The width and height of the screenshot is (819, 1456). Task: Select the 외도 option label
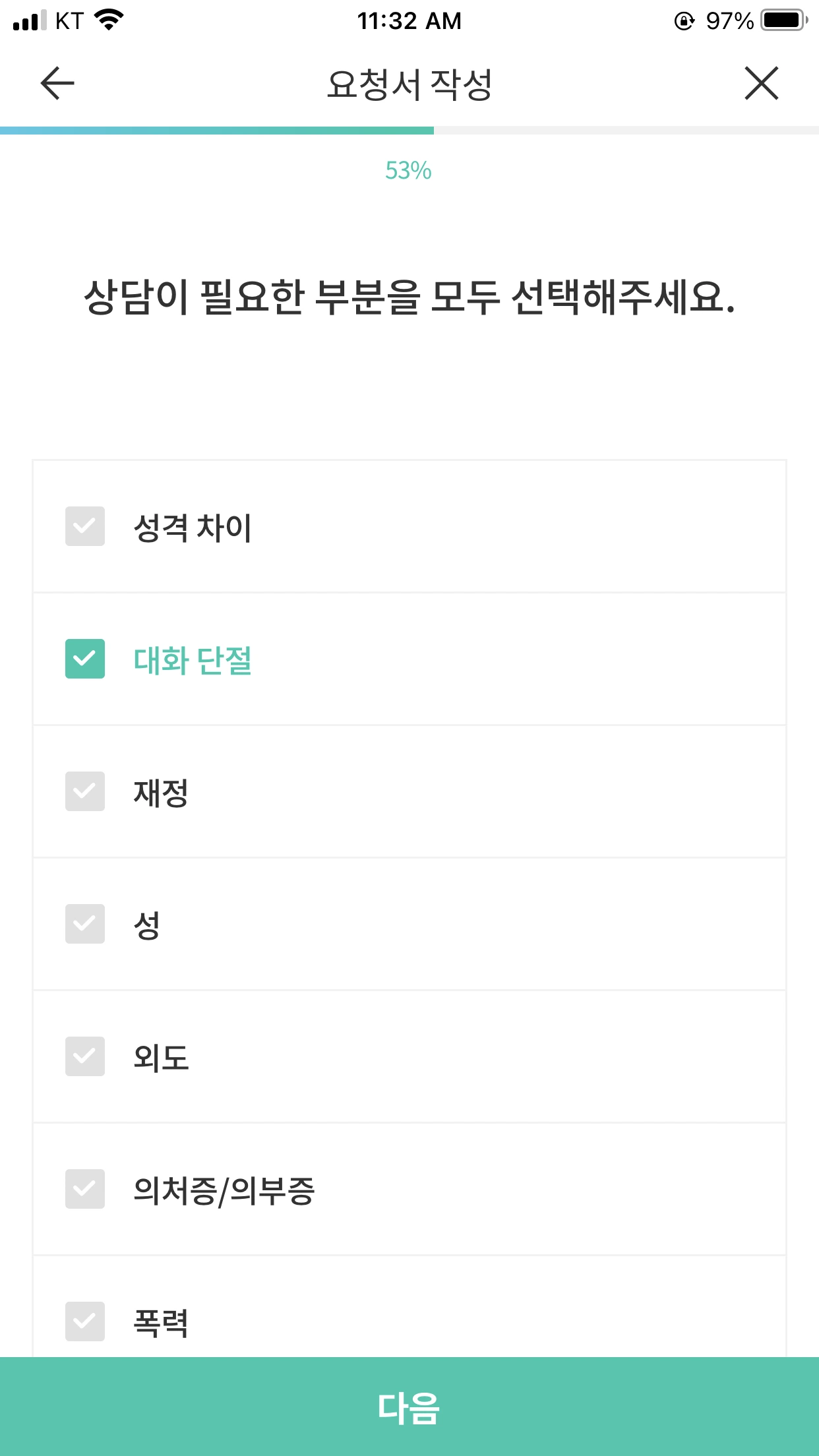tap(161, 1058)
